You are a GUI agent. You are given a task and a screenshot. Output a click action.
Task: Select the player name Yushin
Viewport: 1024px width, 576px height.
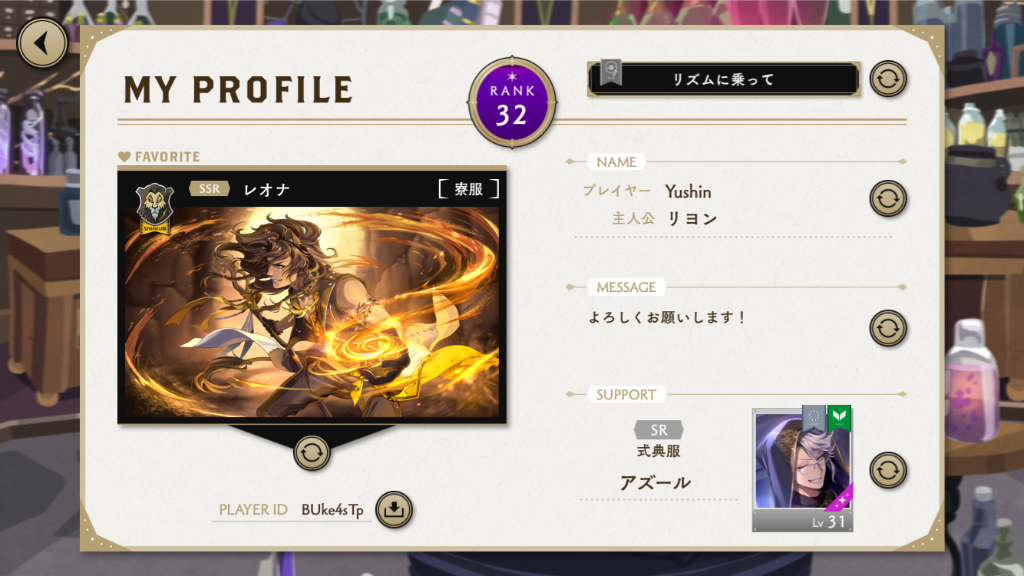tap(688, 191)
